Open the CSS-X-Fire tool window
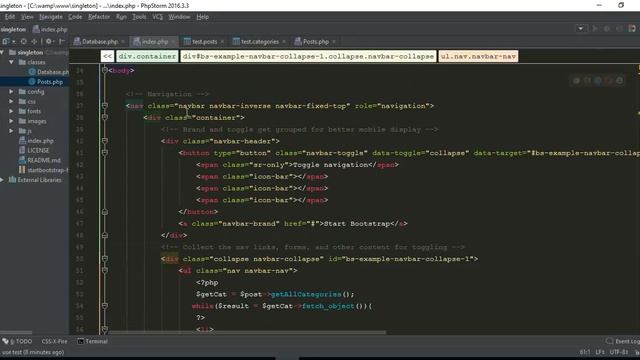This screenshot has width=640, height=360. tap(54, 341)
